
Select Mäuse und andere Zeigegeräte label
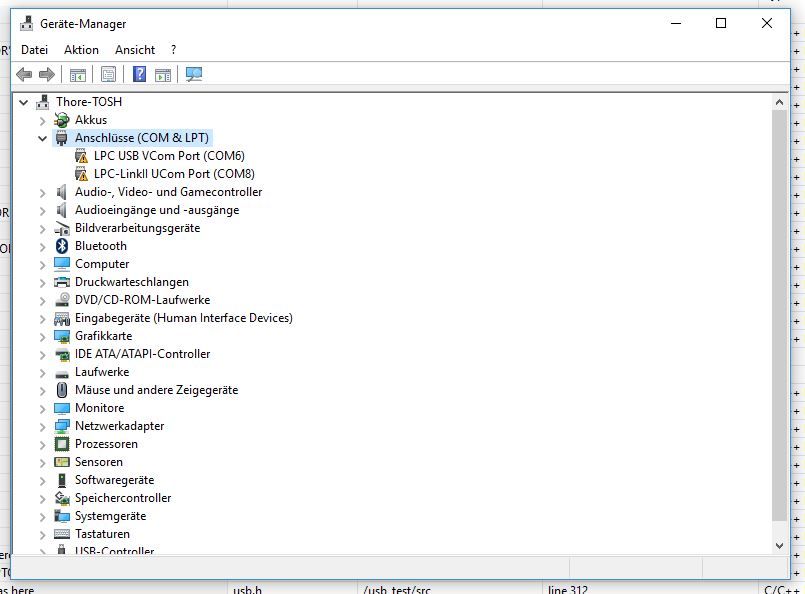pyautogui.click(x=157, y=390)
